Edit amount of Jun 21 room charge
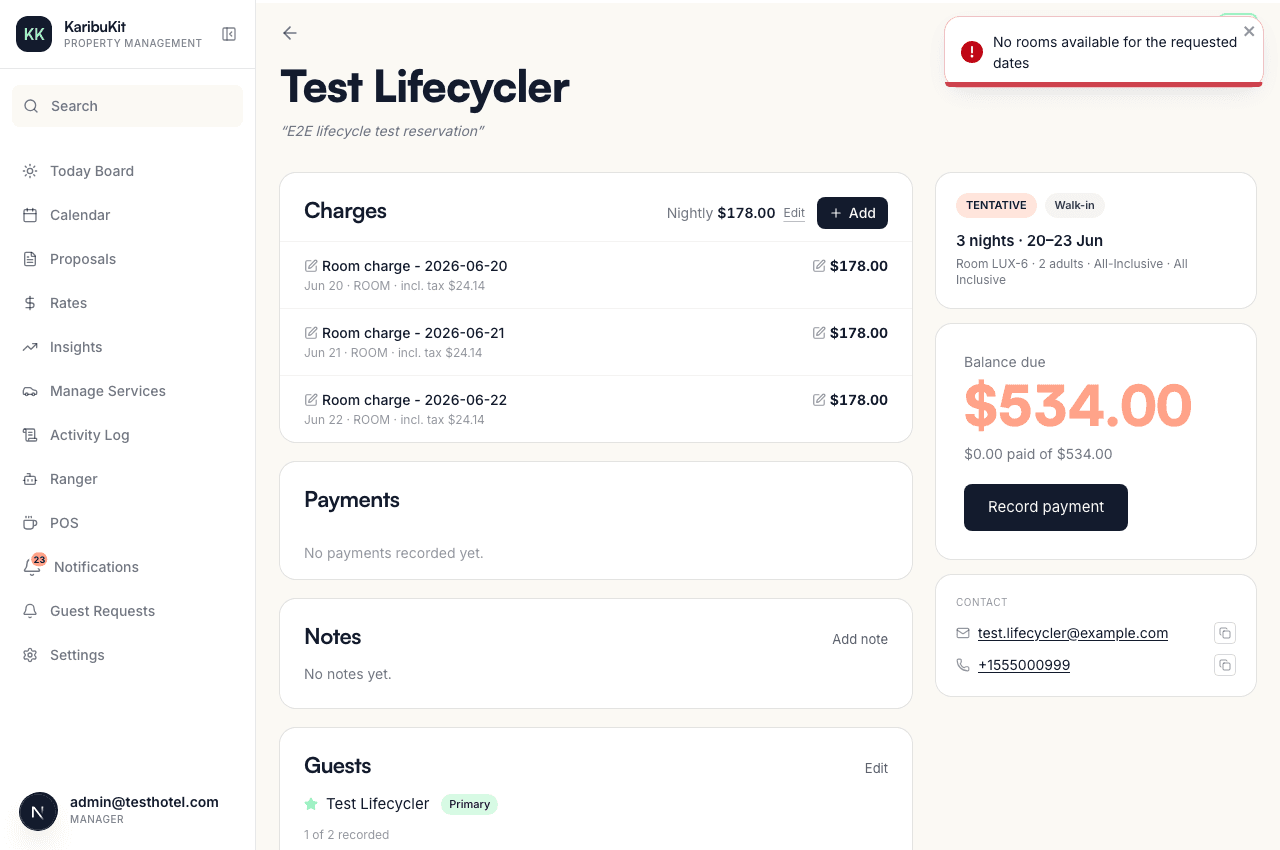This screenshot has width=1280, height=850. (x=819, y=333)
